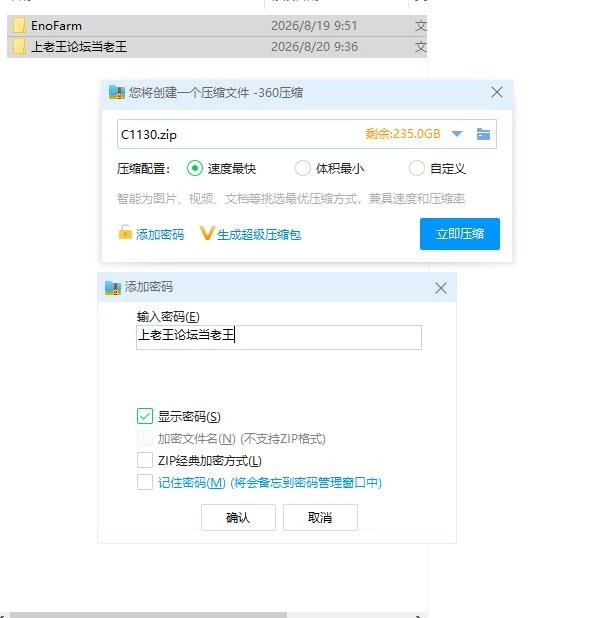Uncheck the 显示密码(S) checkbox
This screenshot has height=618, width=590.
click(145, 416)
